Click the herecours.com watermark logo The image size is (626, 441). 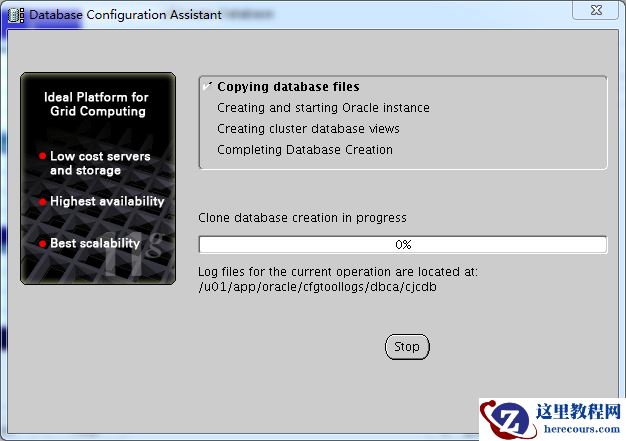(x=508, y=419)
